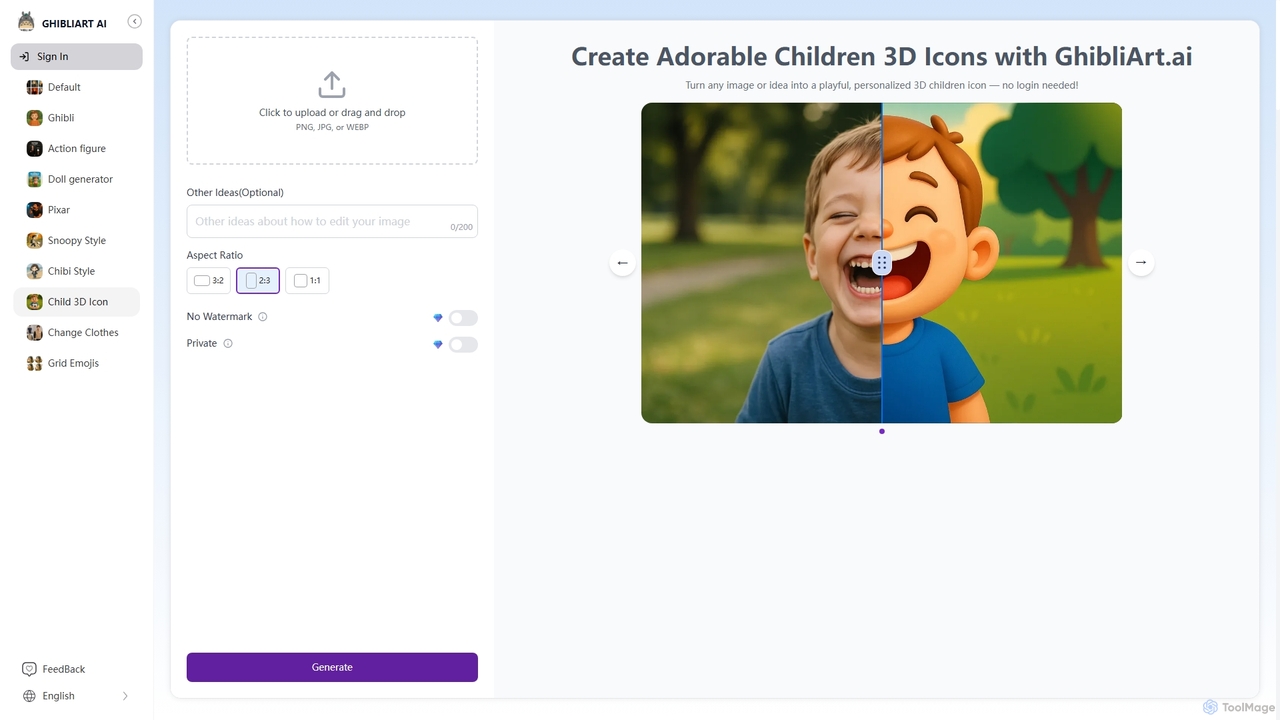Click the Sign In arrow icon
Screen dimensions: 1280x720
(x=25, y=57)
